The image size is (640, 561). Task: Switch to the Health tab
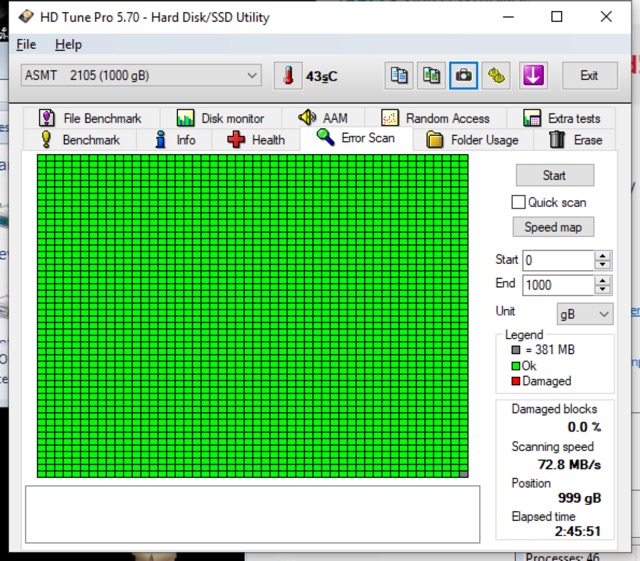point(256,140)
